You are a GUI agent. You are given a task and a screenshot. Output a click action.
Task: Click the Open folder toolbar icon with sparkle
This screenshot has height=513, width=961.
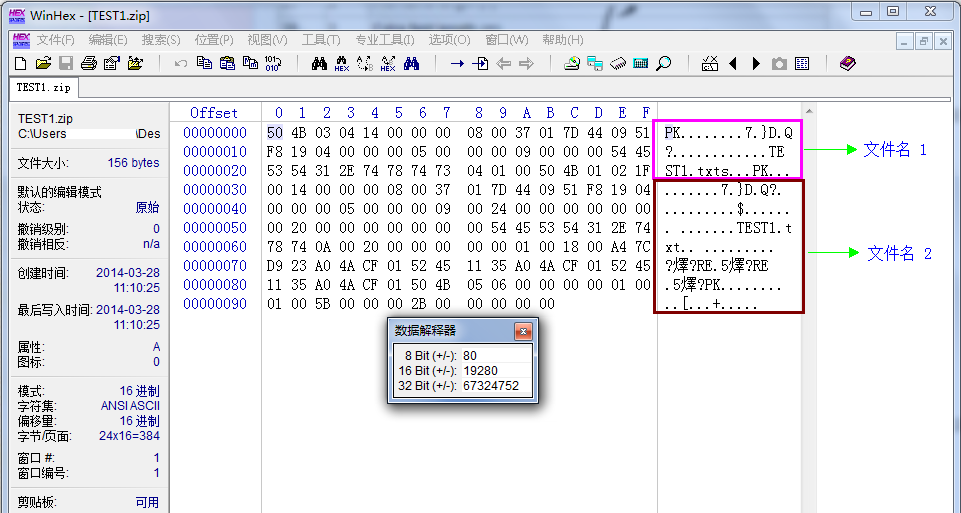pyautogui.click(x=135, y=63)
